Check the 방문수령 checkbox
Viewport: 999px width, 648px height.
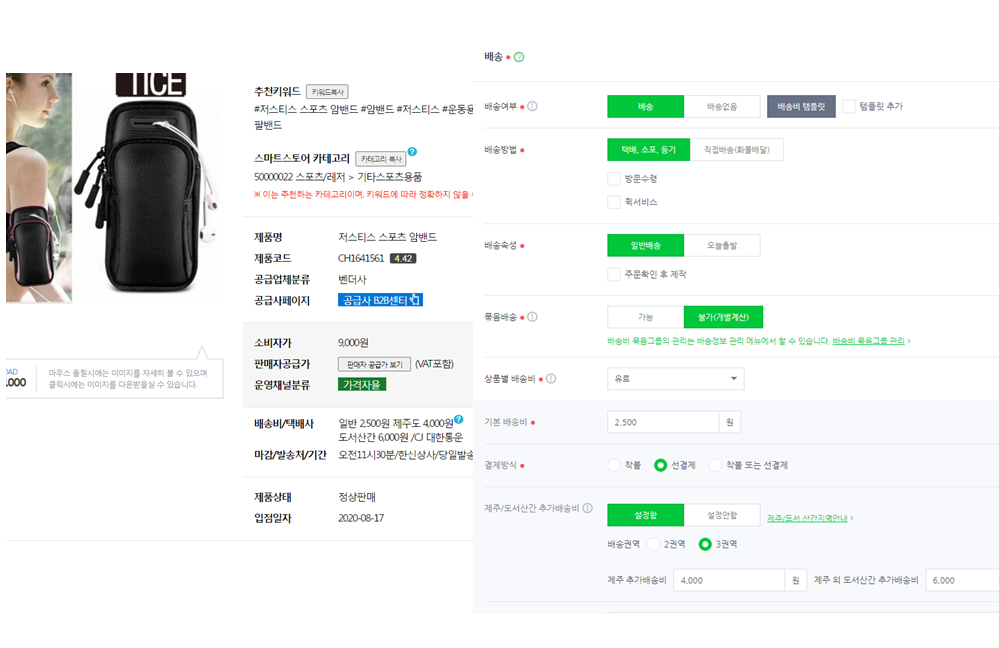tap(614, 178)
